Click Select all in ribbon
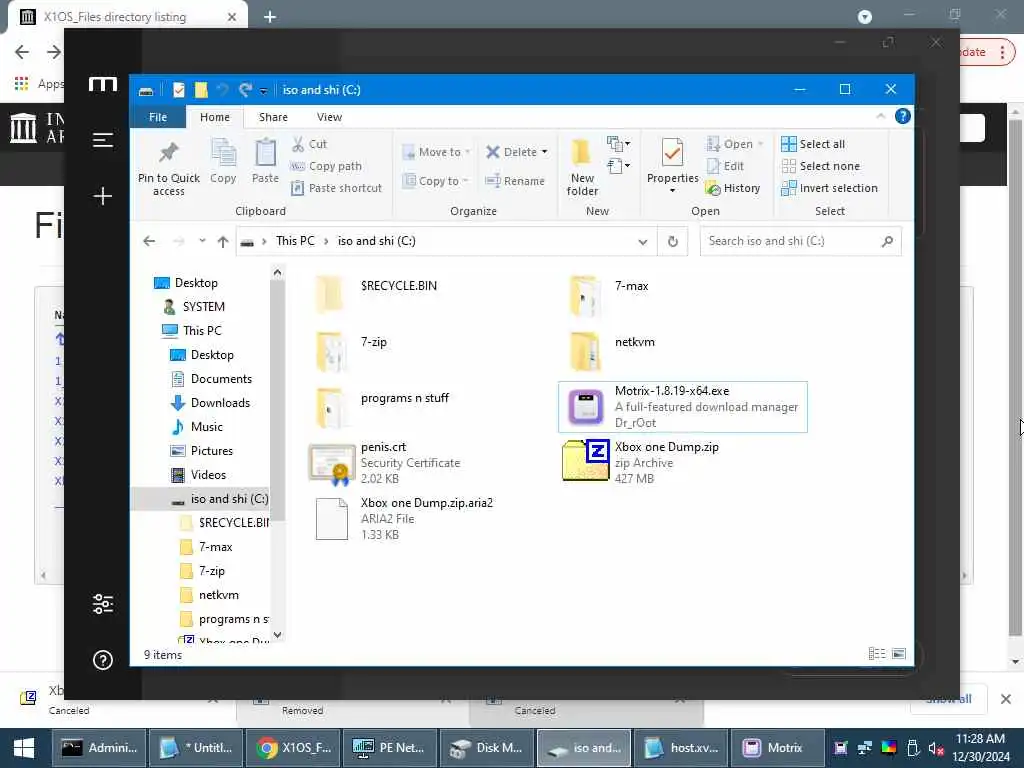 tap(814, 144)
